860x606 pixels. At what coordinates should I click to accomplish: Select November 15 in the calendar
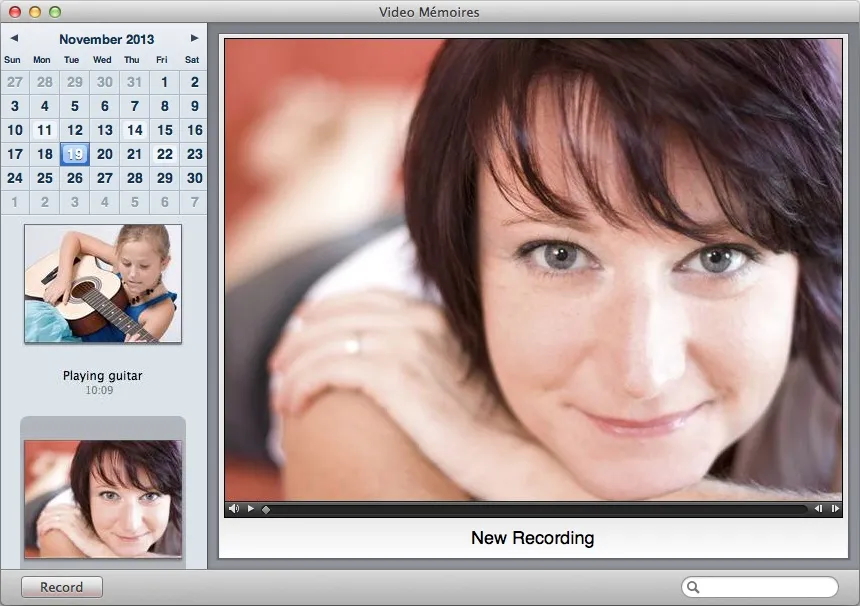tap(165, 130)
